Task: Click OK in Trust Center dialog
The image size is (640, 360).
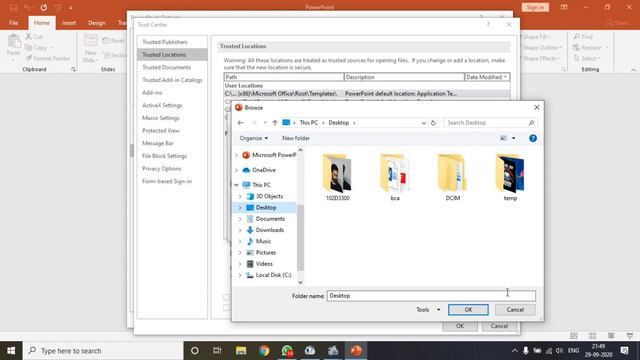Action: coord(460,326)
